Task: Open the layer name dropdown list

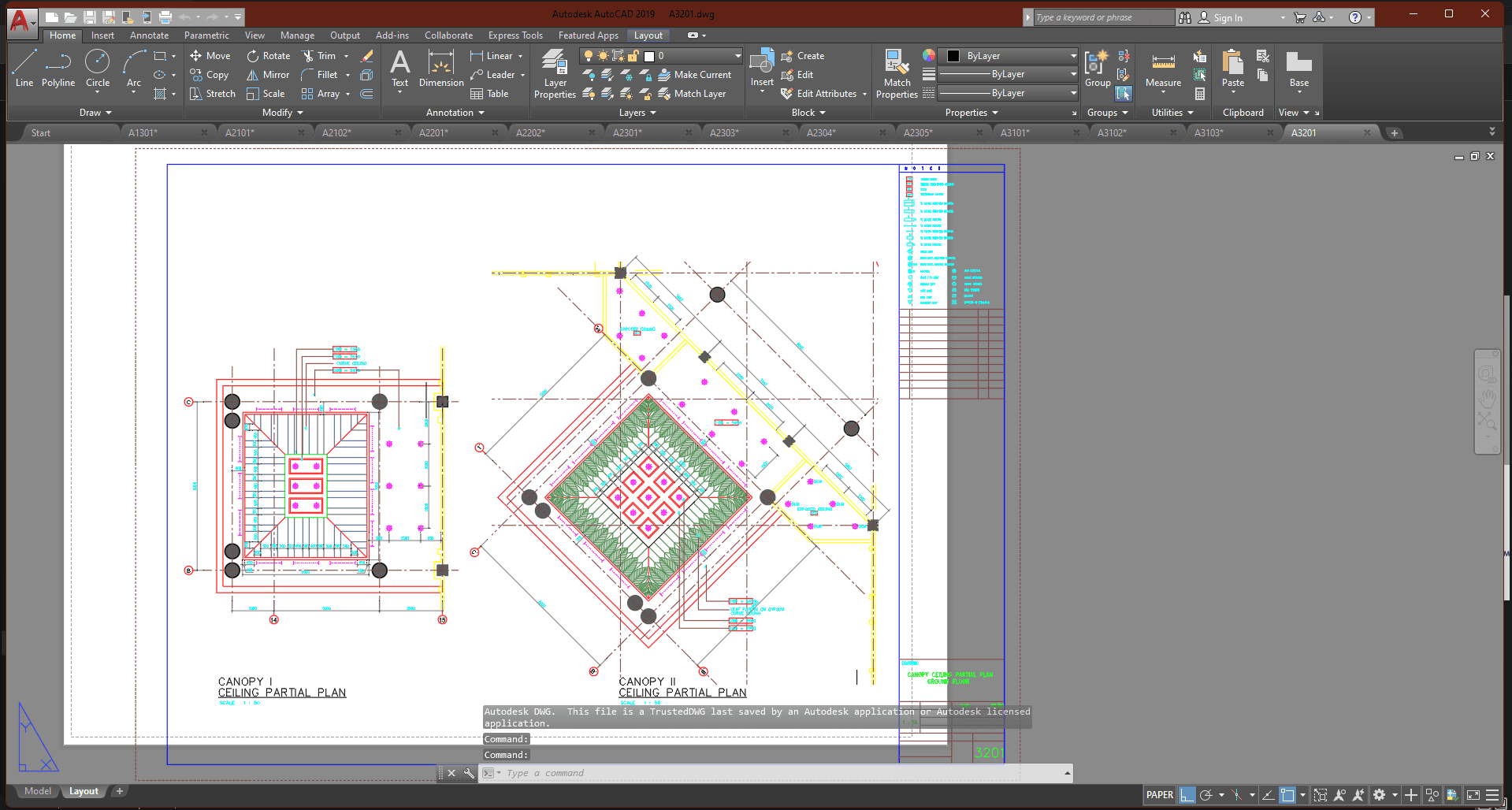Action: click(737, 56)
